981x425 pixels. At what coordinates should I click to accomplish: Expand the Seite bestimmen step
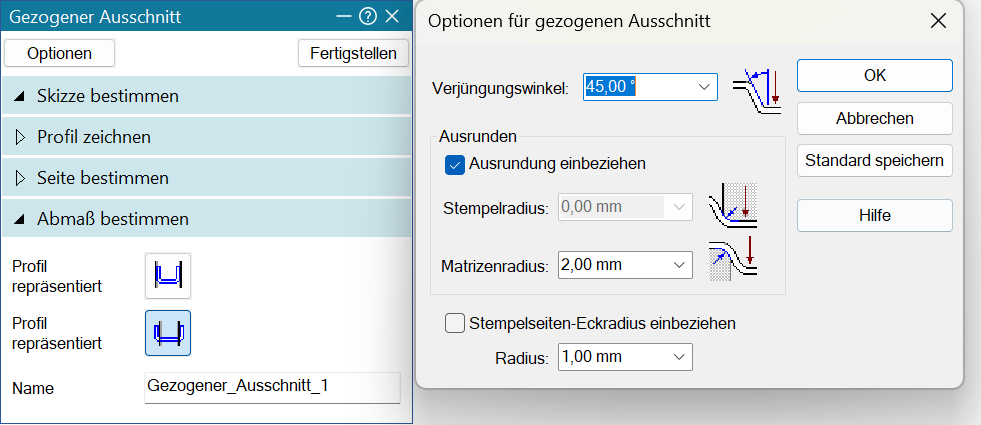pyautogui.click(x=20, y=178)
